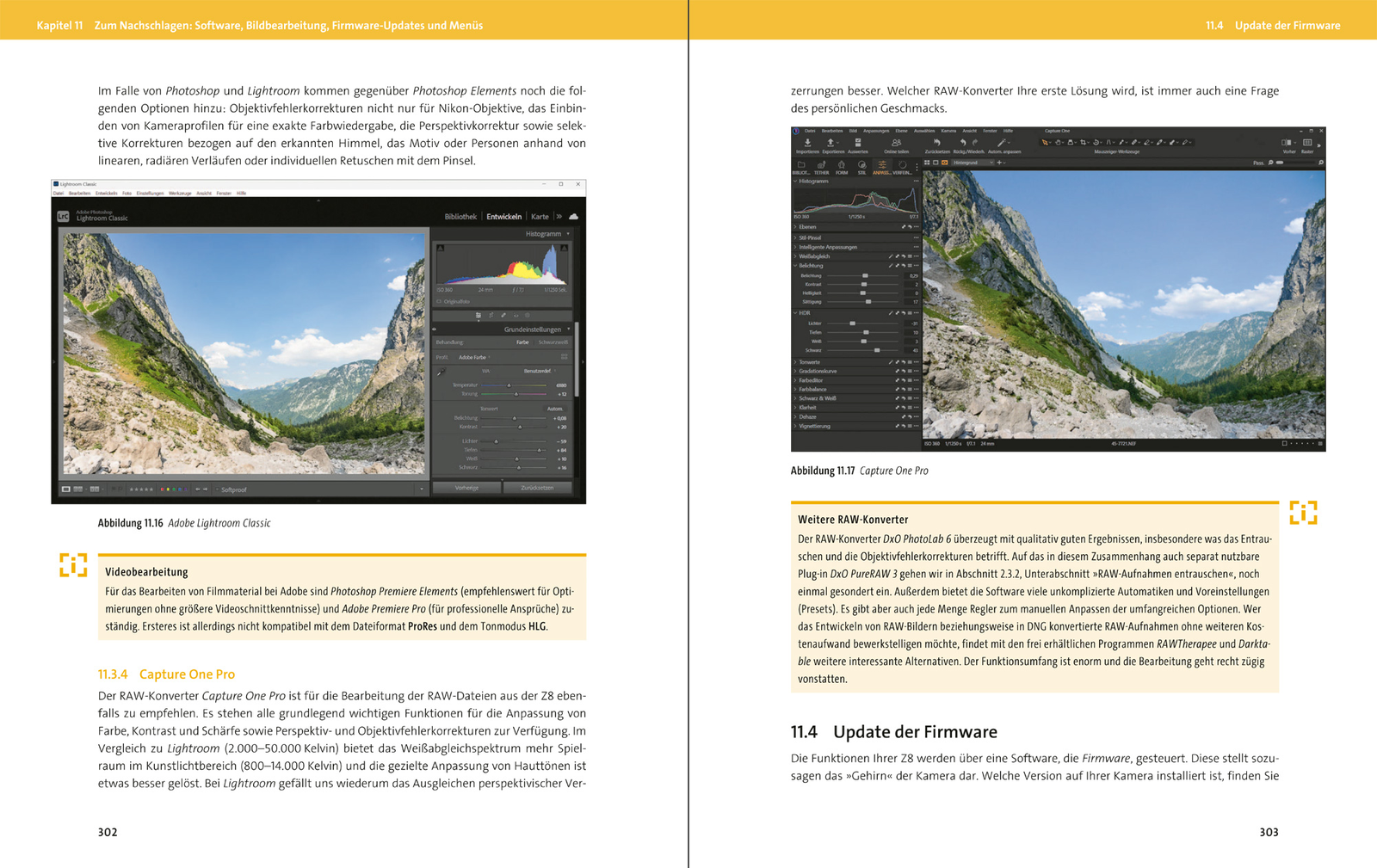This screenshot has width=1377, height=868.
Task: Click the zoom magnifier next to Pass.
Action: tap(1271, 163)
